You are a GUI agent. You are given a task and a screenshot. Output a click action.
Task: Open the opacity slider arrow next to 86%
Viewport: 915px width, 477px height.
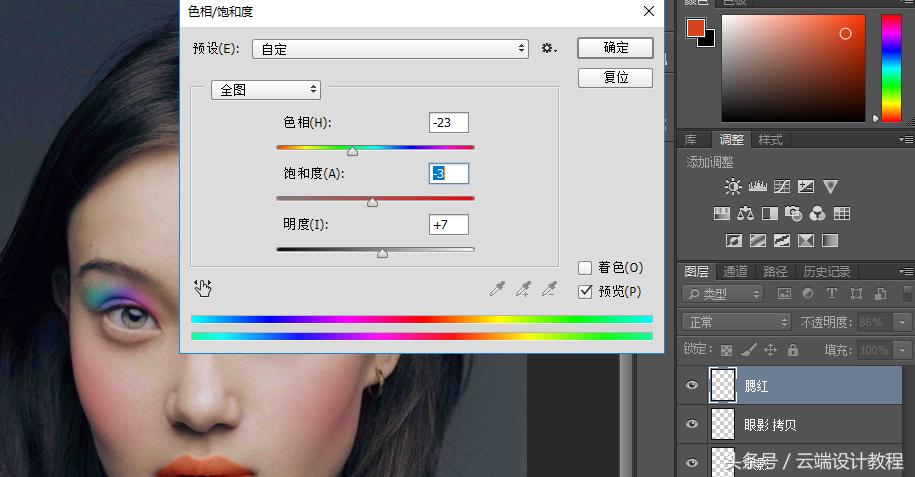pyautogui.click(x=903, y=322)
